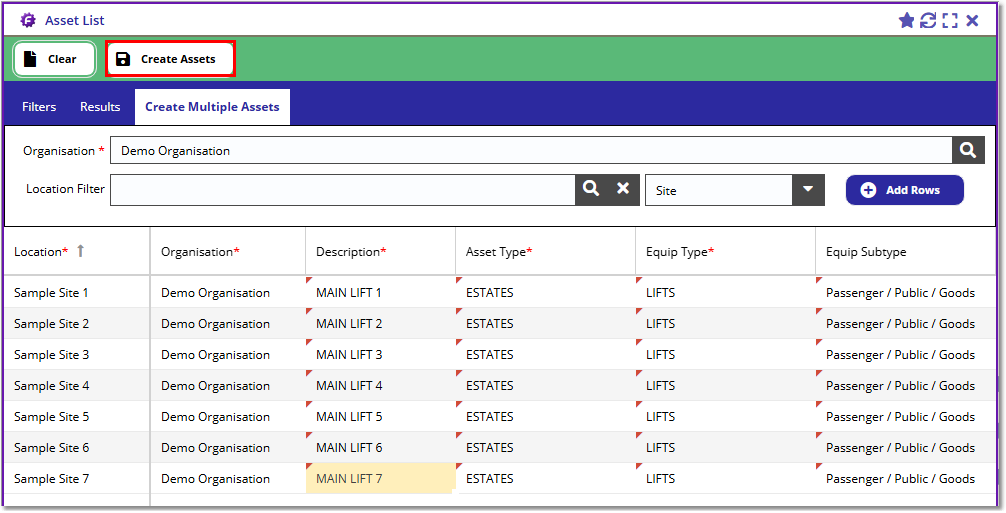
Task: Sort by Location column arrow
Action: 80,251
